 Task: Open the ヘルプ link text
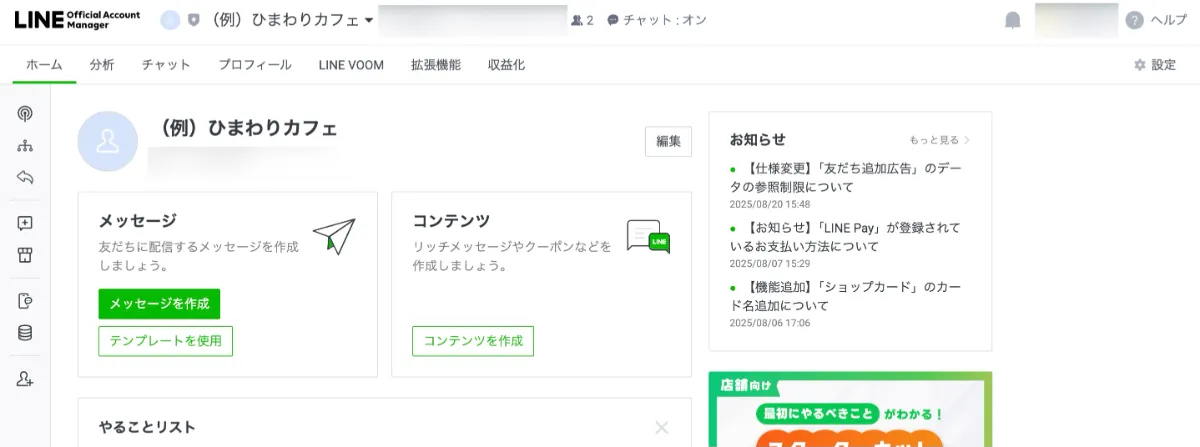pos(1169,20)
